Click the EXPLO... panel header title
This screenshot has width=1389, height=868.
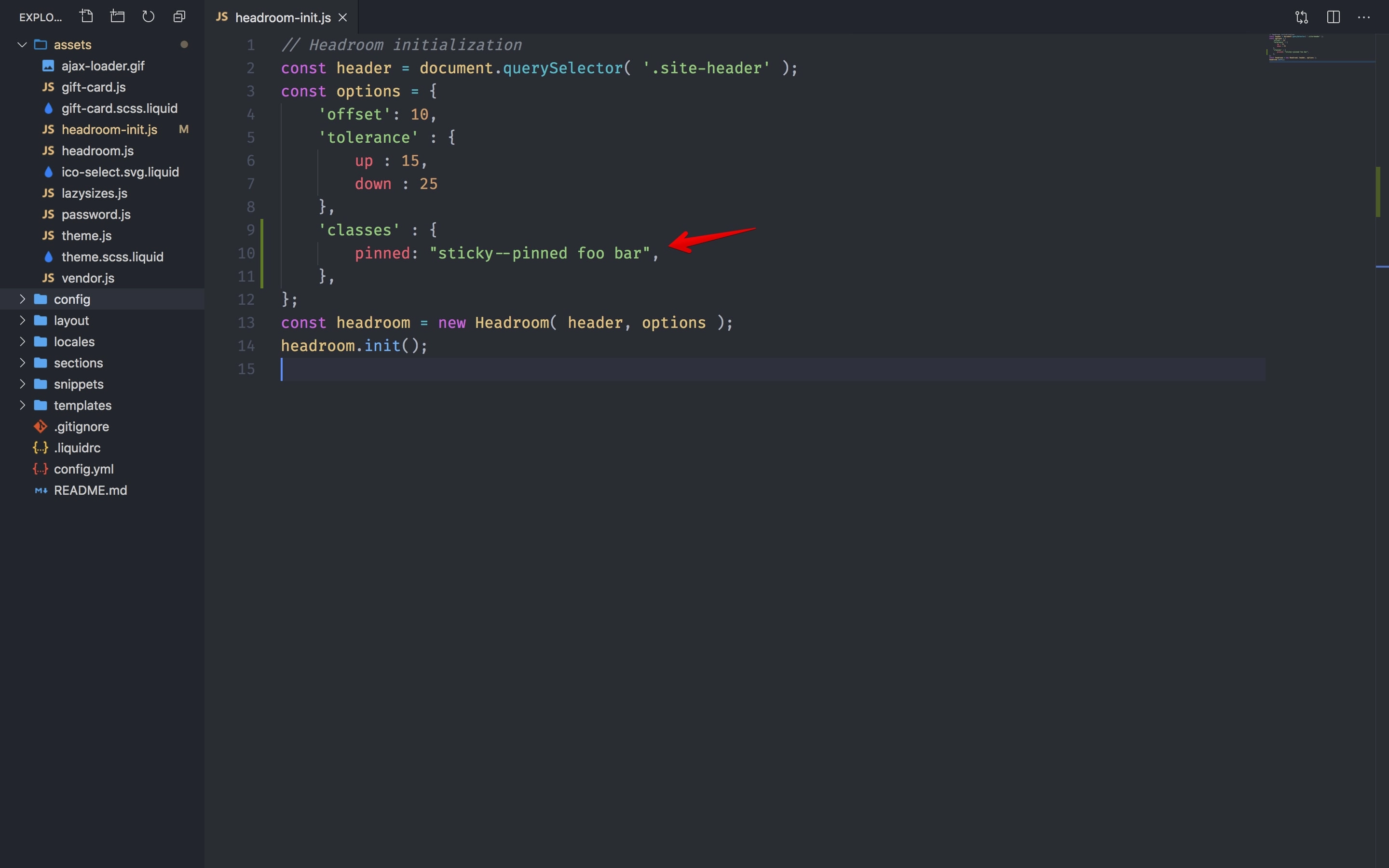pyautogui.click(x=40, y=17)
